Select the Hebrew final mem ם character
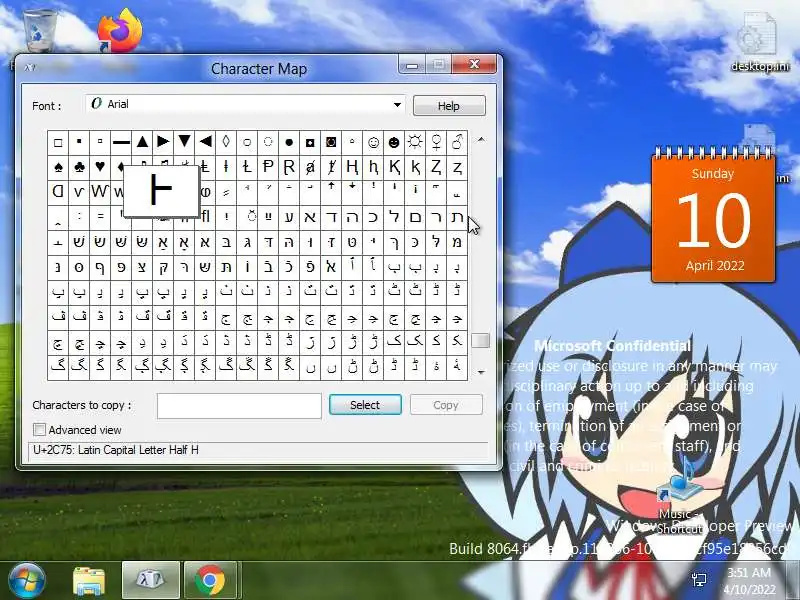Viewport: 800px width, 600px height. coord(415,217)
